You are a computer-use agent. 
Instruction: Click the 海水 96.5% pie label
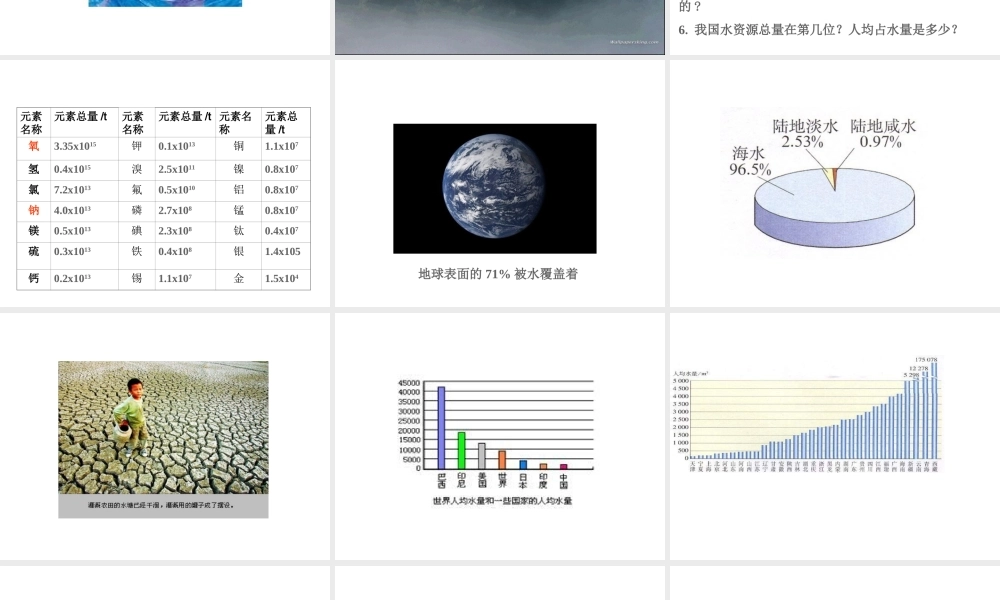(750, 161)
